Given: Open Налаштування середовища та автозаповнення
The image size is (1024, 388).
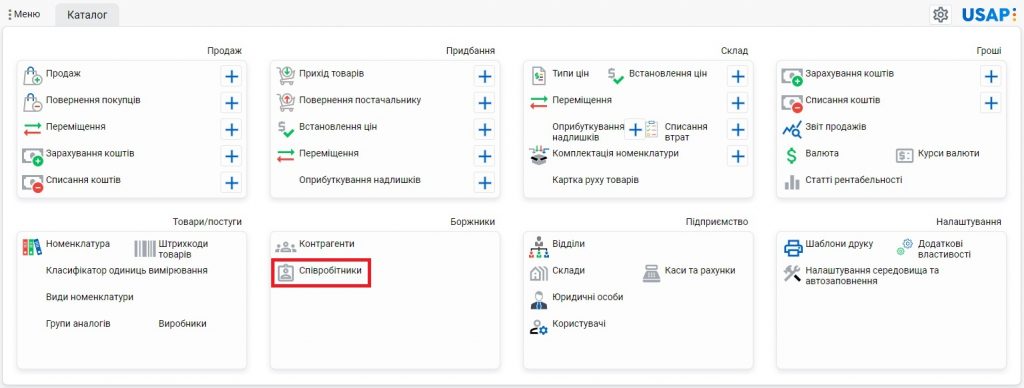Looking at the screenshot, I should tap(872, 275).
